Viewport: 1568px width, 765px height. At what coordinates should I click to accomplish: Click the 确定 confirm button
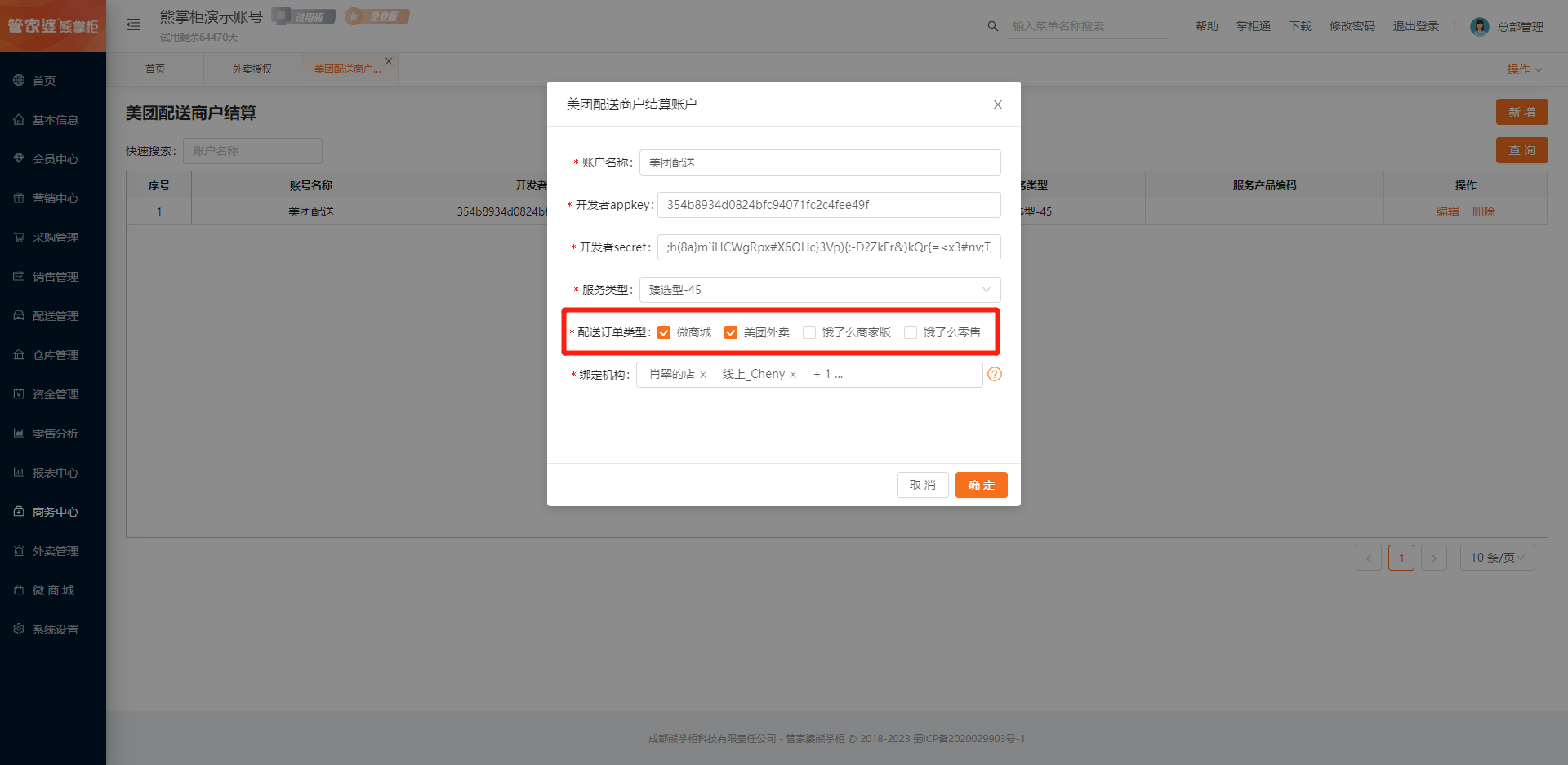point(982,485)
